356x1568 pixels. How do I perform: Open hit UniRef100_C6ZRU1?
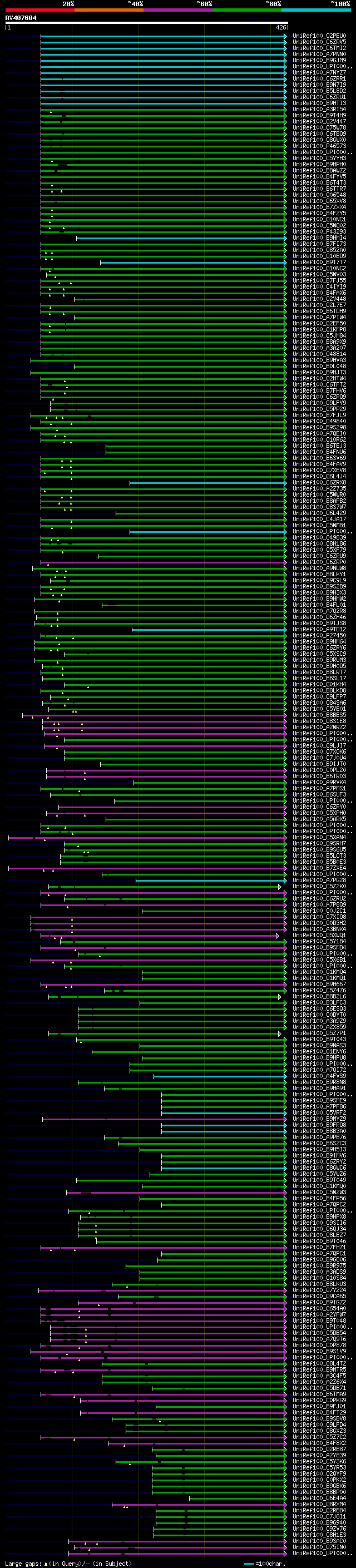point(319,97)
